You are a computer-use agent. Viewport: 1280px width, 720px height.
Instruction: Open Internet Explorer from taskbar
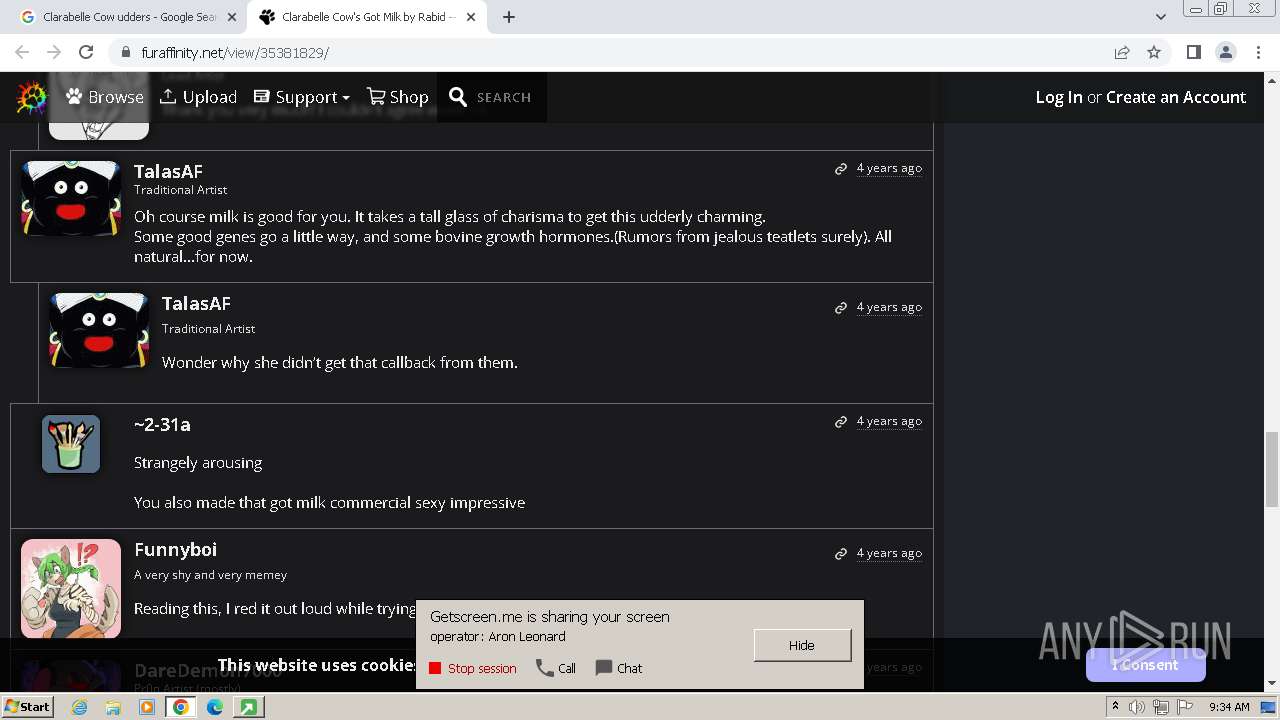click(79, 707)
